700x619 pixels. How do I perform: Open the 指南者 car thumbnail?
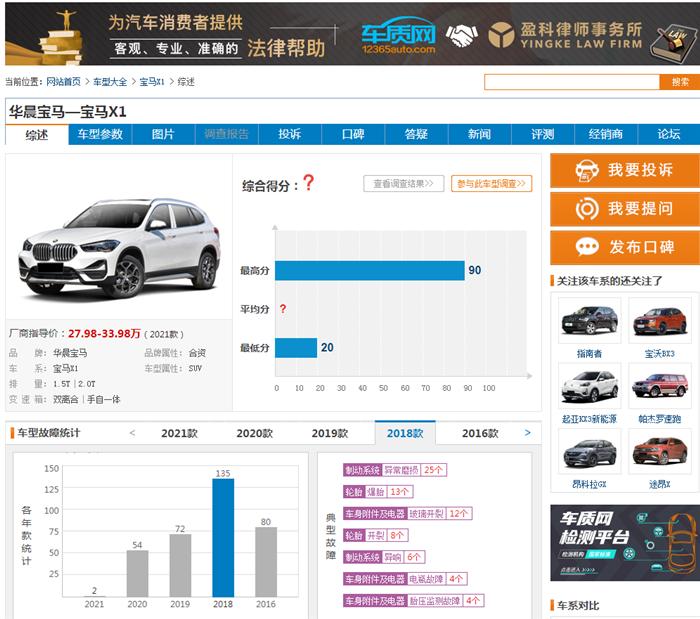[x=589, y=320]
